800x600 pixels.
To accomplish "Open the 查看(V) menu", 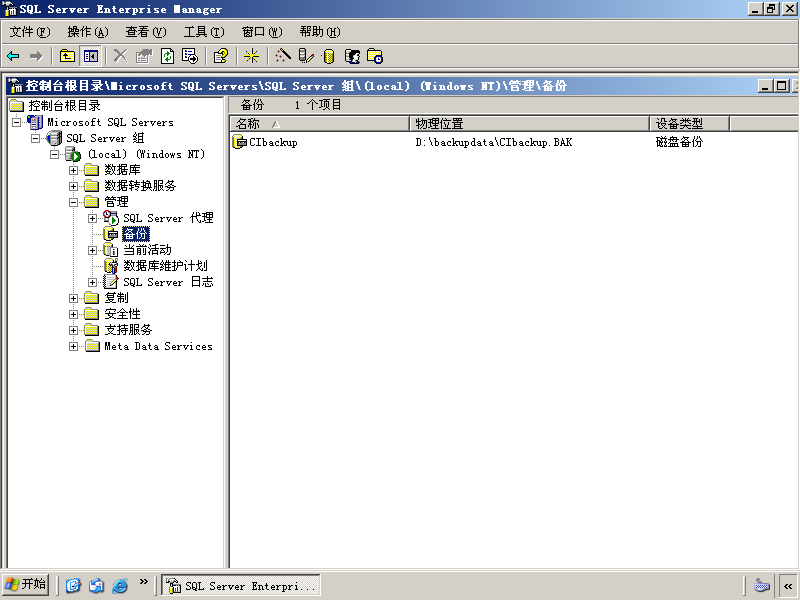I will coord(146,32).
